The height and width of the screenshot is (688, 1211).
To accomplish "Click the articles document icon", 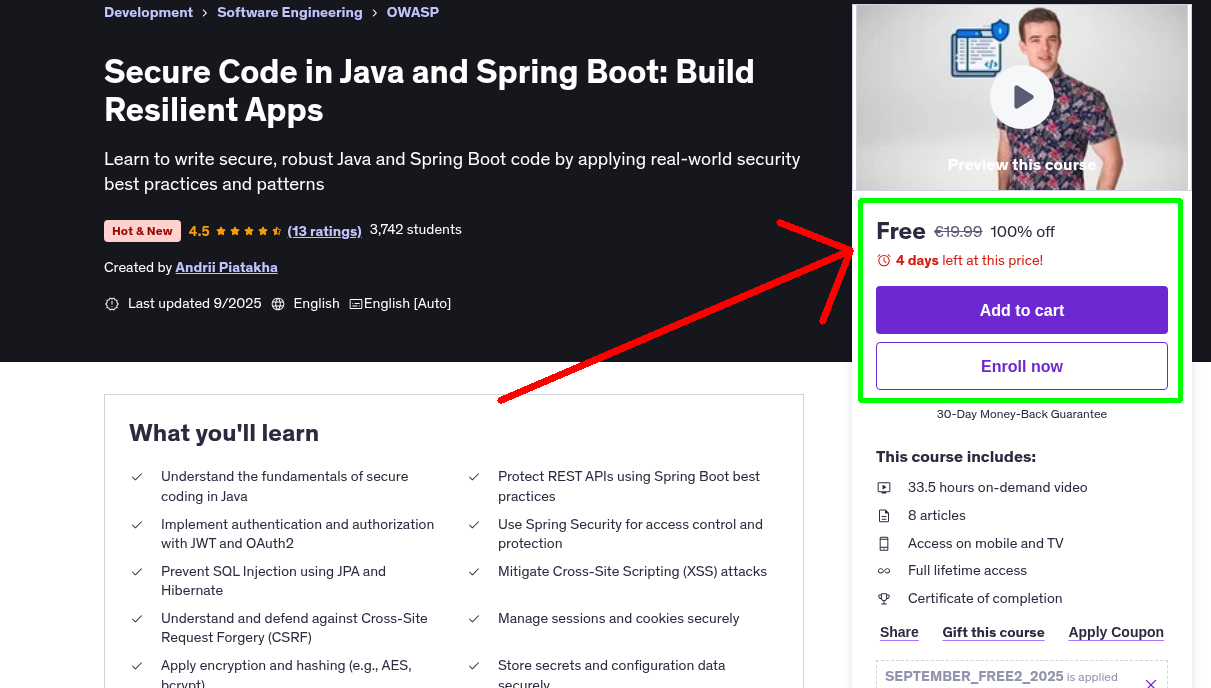I will [884, 516].
